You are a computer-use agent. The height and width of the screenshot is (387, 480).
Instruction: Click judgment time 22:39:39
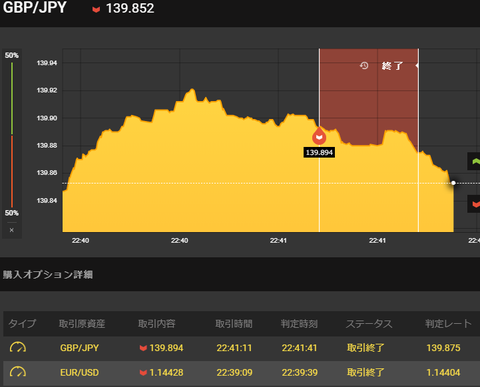click(x=299, y=372)
